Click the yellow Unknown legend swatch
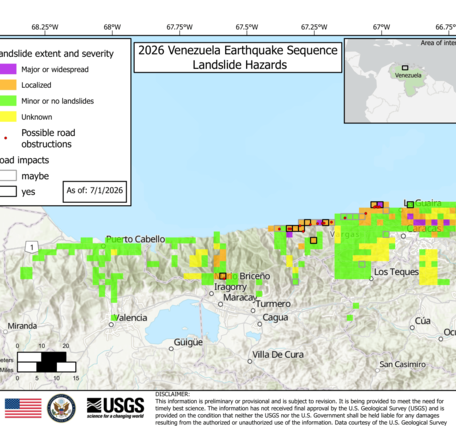 (x=8, y=117)
